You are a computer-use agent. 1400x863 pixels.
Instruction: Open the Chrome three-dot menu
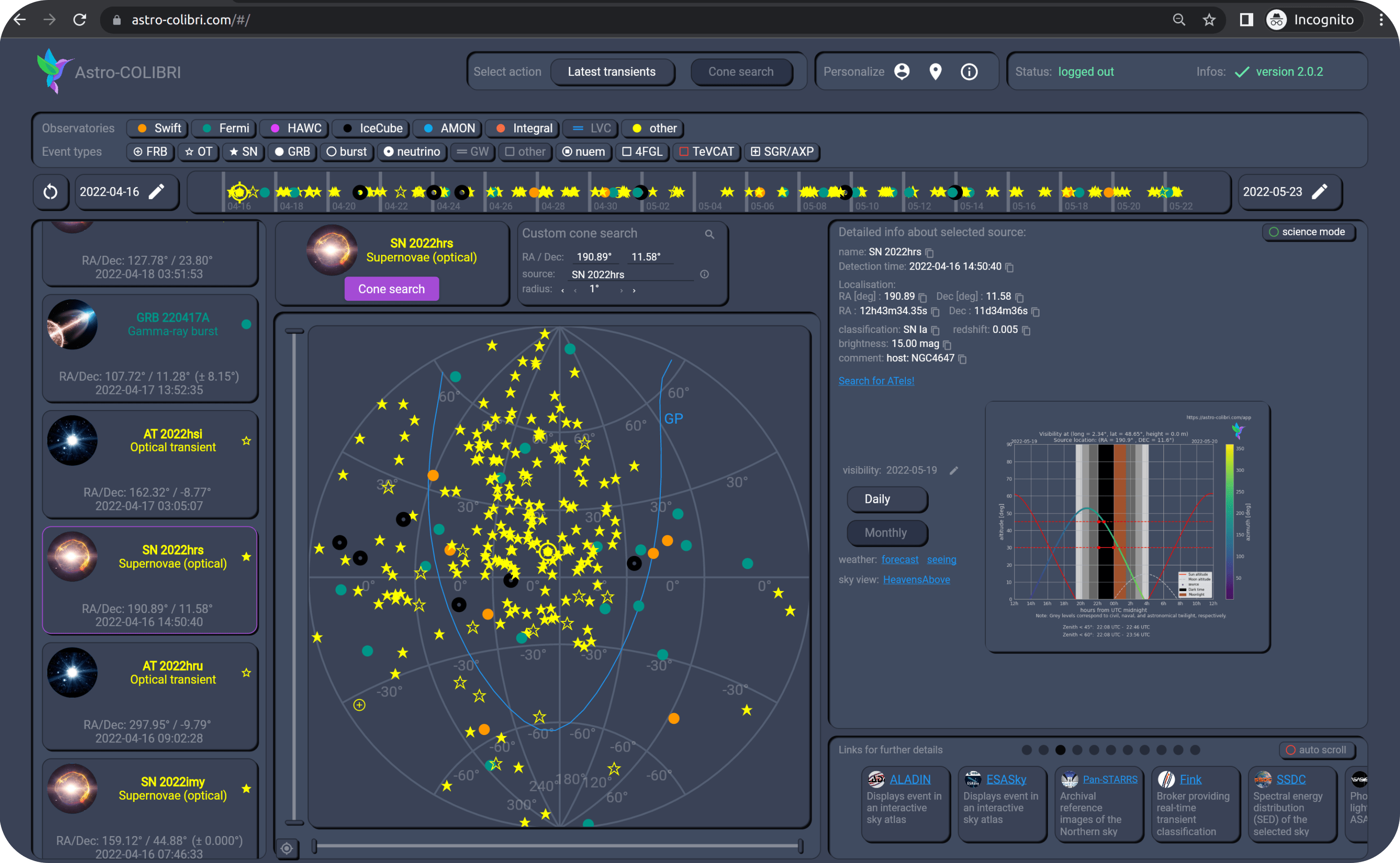click(x=1381, y=20)
